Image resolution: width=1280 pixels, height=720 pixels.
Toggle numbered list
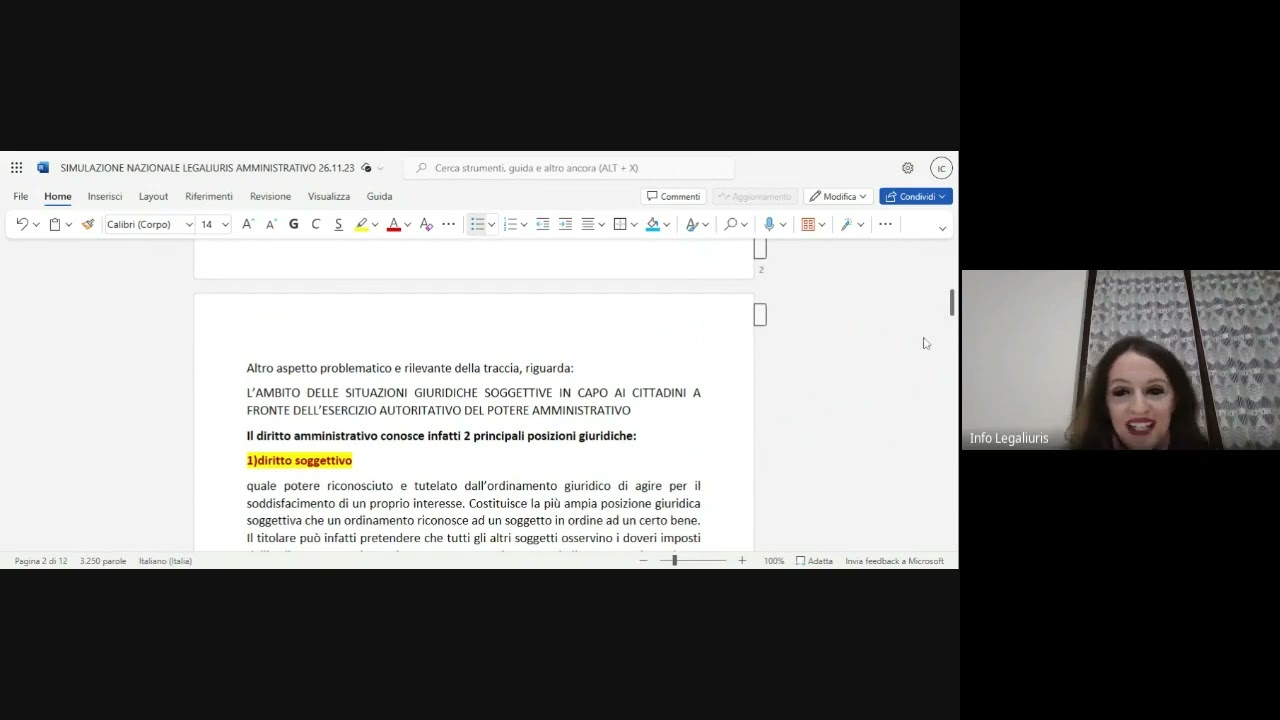coord(510,224)
